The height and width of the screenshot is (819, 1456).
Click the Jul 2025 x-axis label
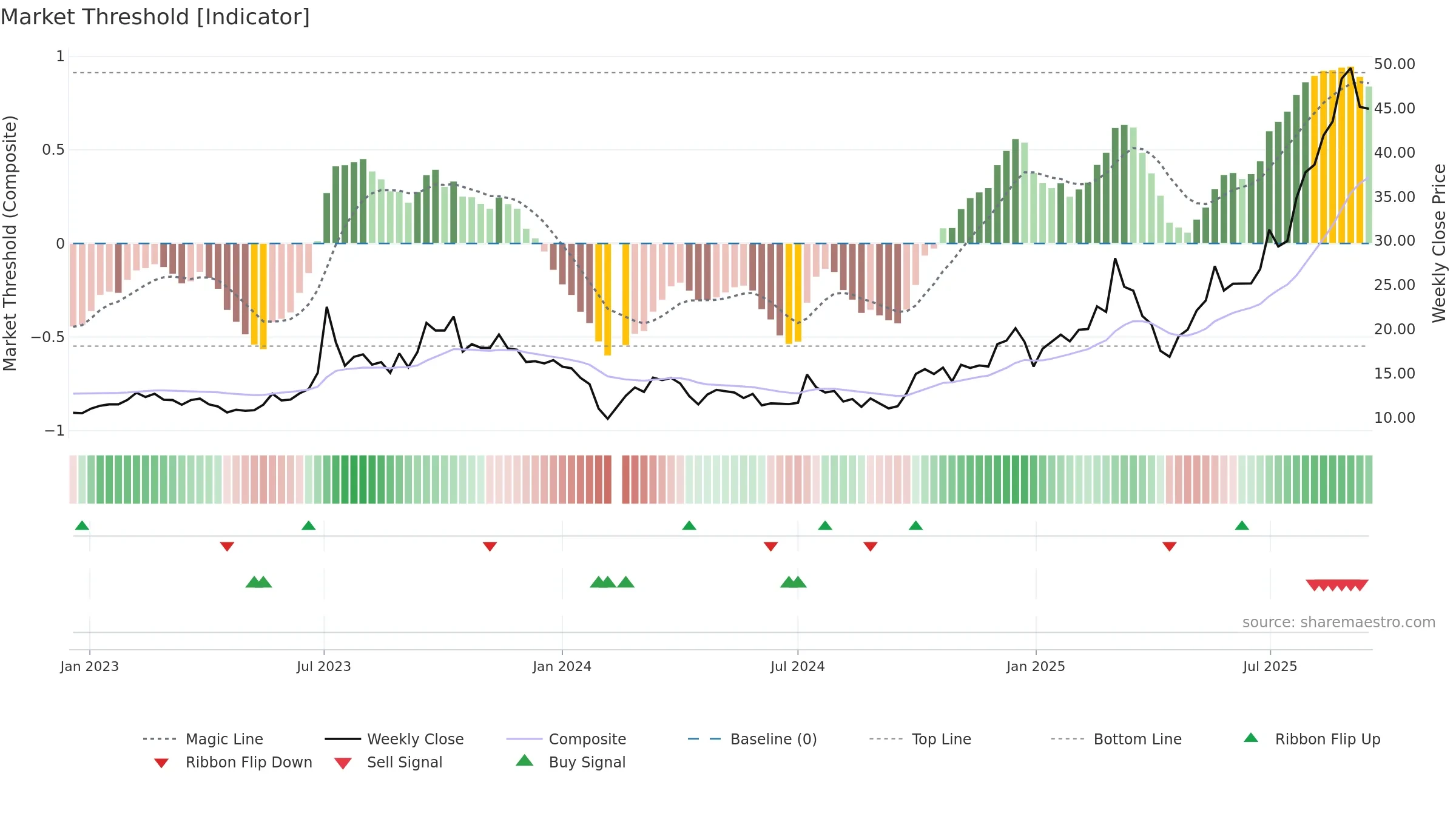coord(1270,667)
